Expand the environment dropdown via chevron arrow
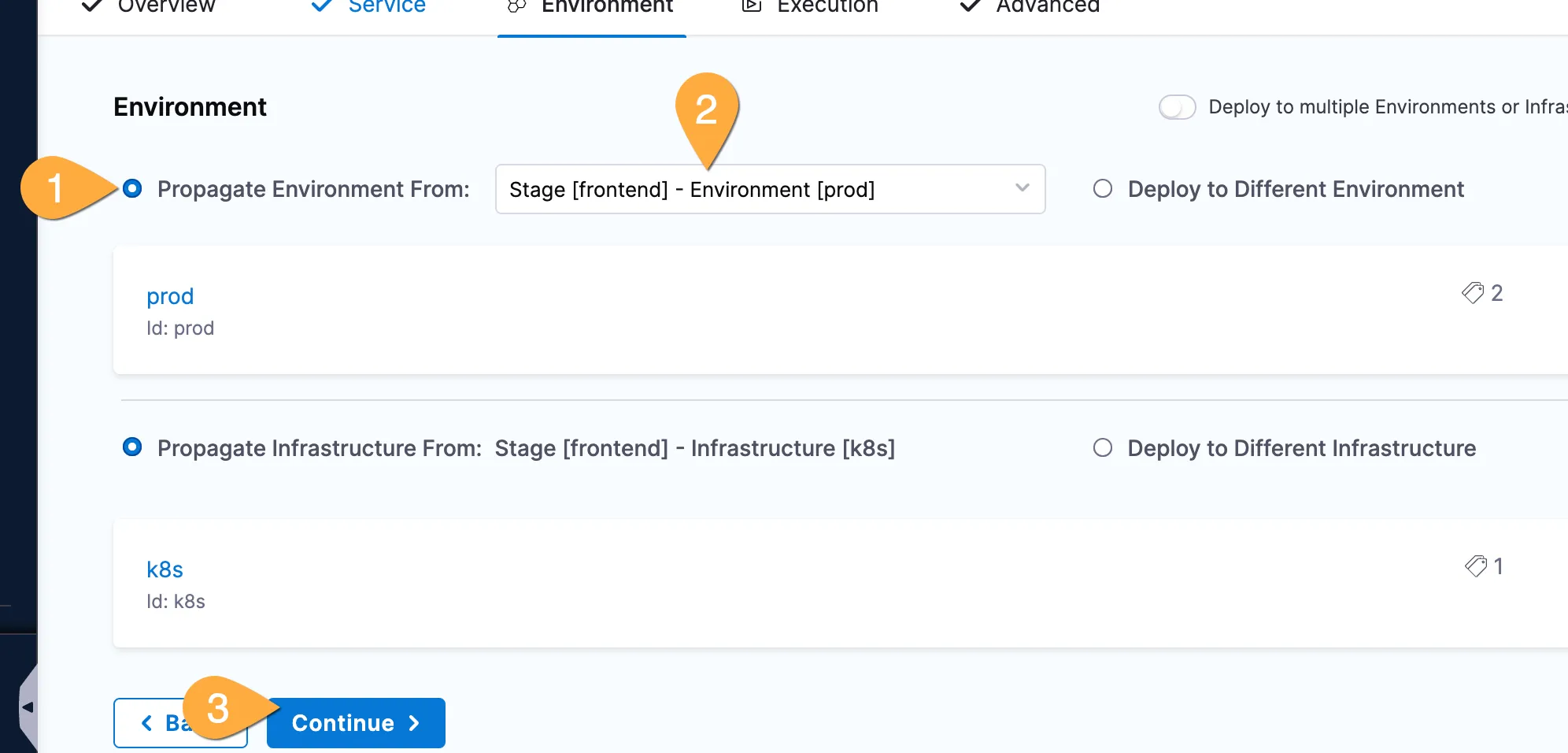Viewport: 1568px width, 753px height. [1022, 188]
